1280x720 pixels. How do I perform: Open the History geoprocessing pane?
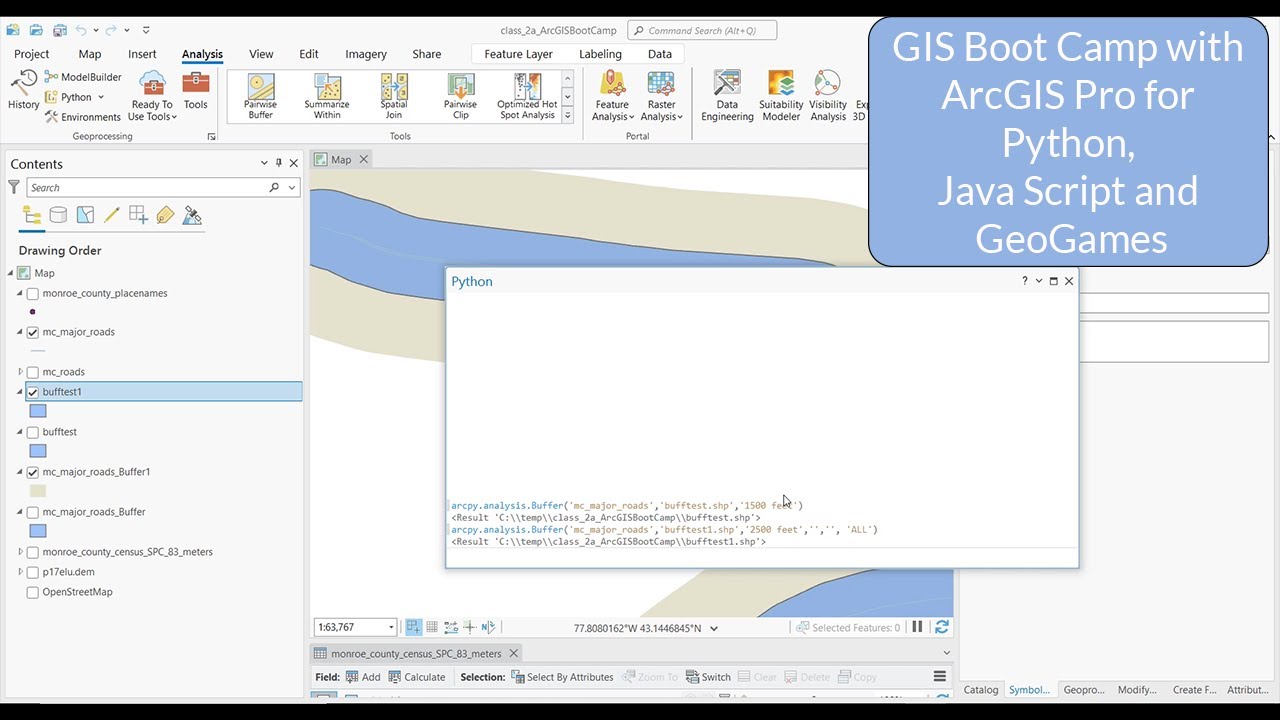tap(24, 88)
